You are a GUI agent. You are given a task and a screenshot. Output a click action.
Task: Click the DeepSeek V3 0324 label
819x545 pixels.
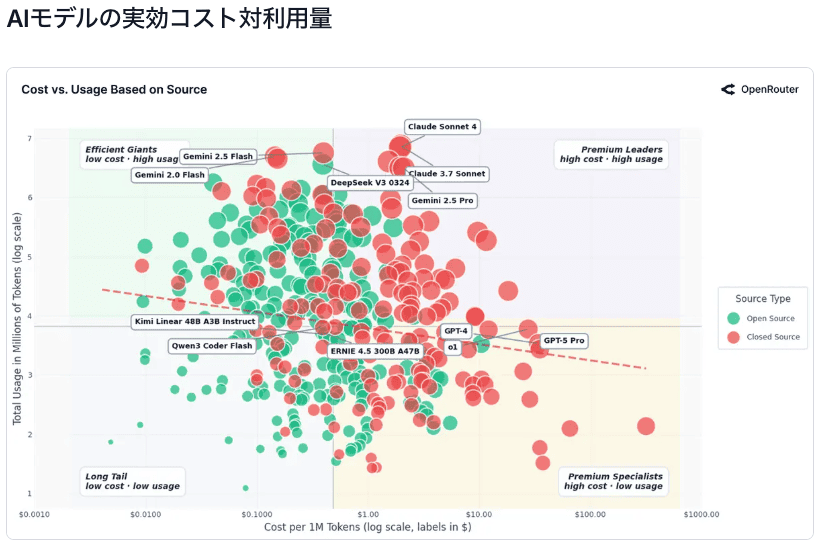pos(370,183)
